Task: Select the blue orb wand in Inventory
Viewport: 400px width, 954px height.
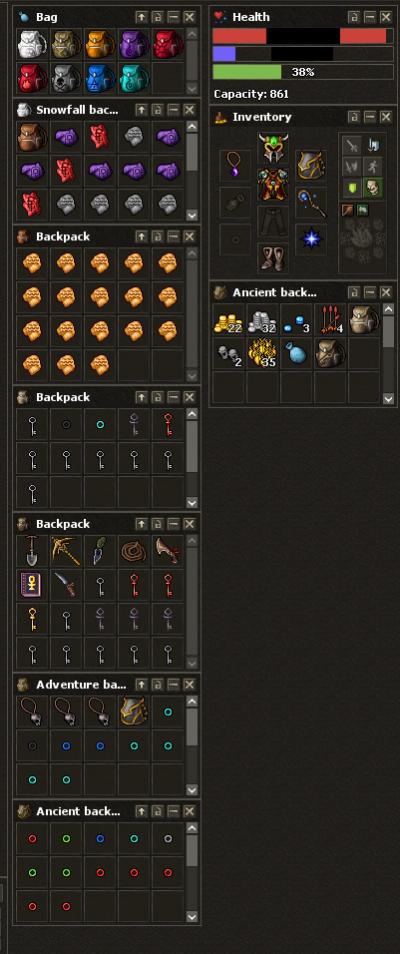Action: point(311,203)
